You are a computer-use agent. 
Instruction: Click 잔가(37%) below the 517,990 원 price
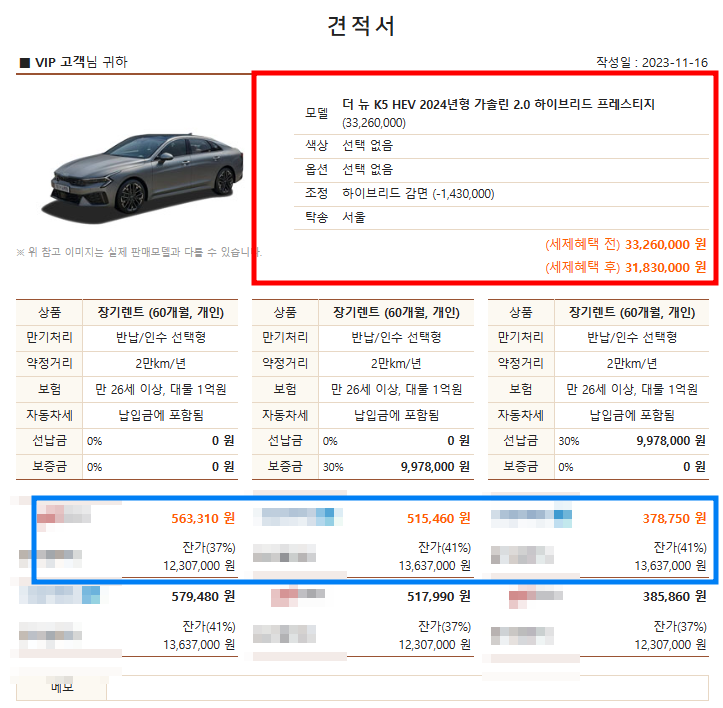pyautogui.click(x=444, y=627)
